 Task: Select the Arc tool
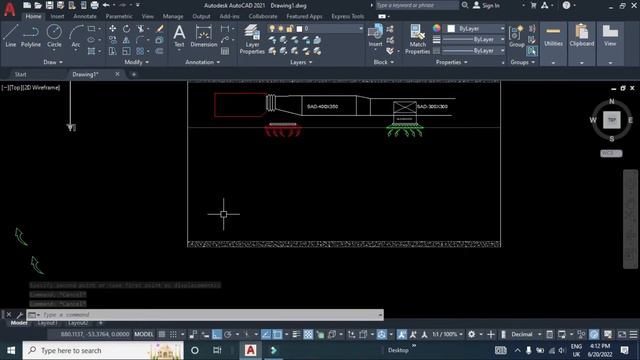coord(76,36)
